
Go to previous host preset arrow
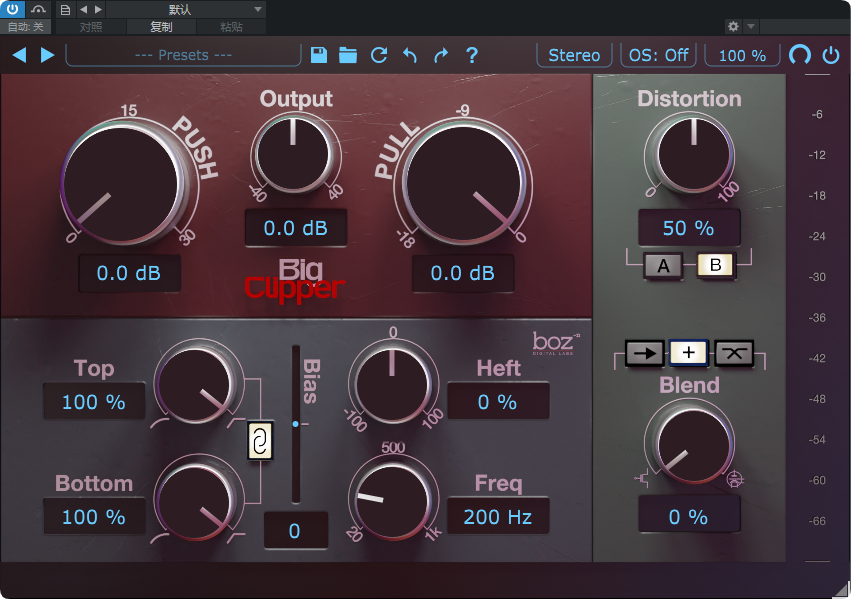tap(83, 9)
